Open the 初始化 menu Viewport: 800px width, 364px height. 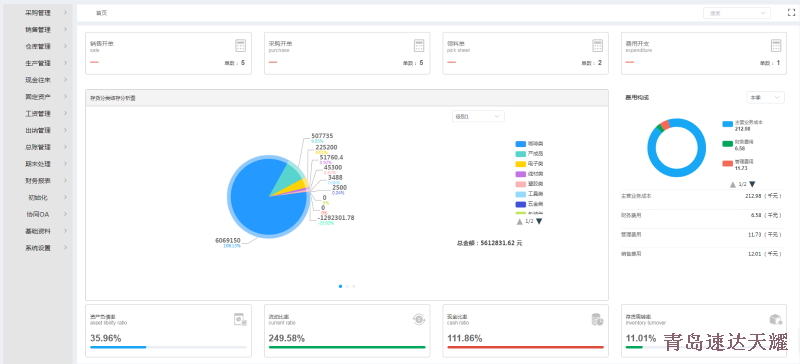[38, 198]
